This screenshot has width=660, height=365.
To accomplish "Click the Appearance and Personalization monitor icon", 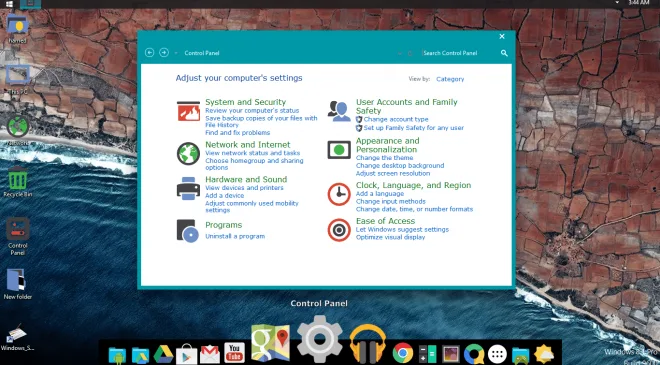I will (339, 150).
